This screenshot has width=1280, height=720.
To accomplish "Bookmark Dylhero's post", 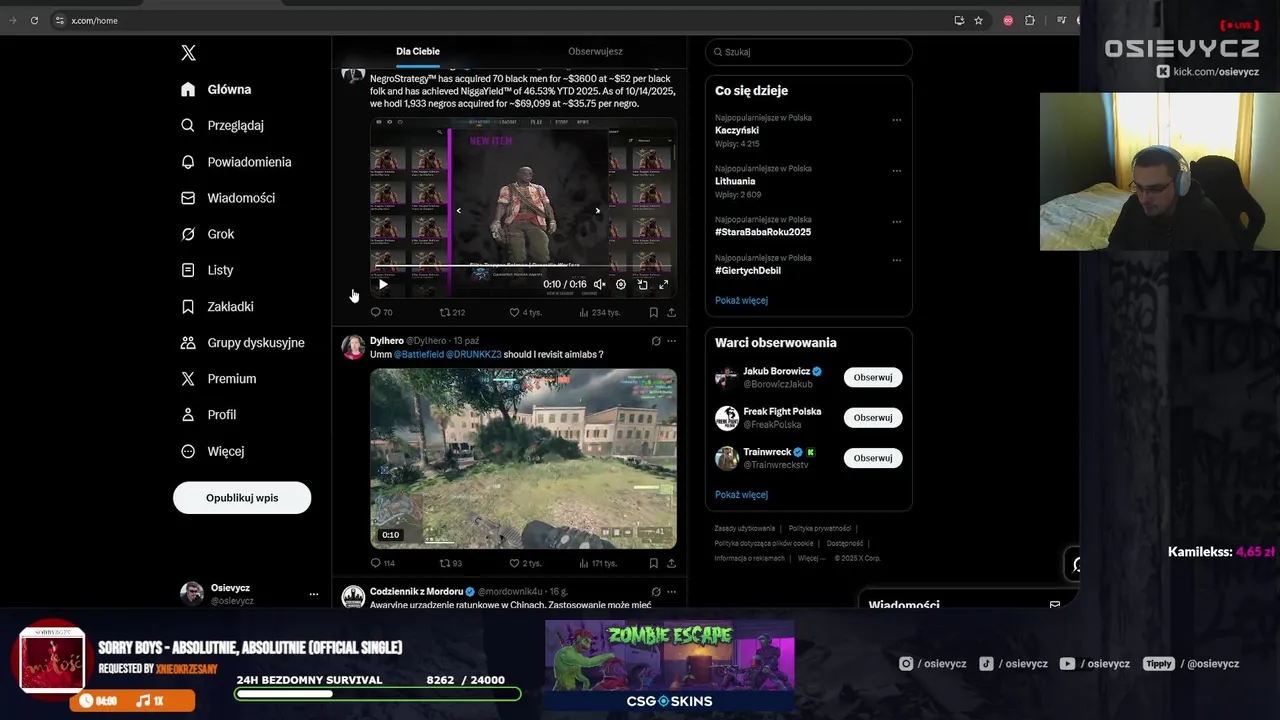I will [653, 563].
